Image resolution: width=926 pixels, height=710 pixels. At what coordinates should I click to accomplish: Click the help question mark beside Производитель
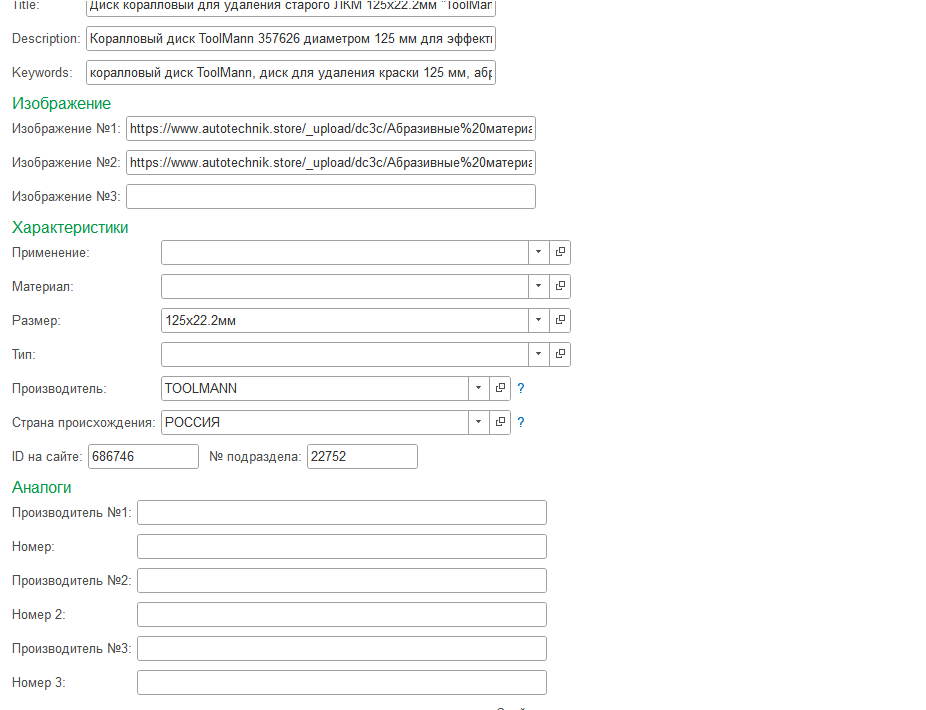point(521,389)
